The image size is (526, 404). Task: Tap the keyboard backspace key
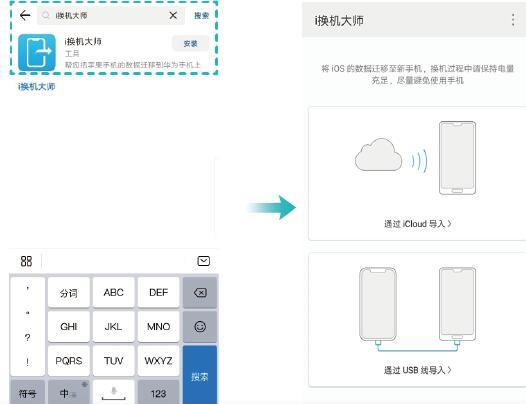pos(200,293)
